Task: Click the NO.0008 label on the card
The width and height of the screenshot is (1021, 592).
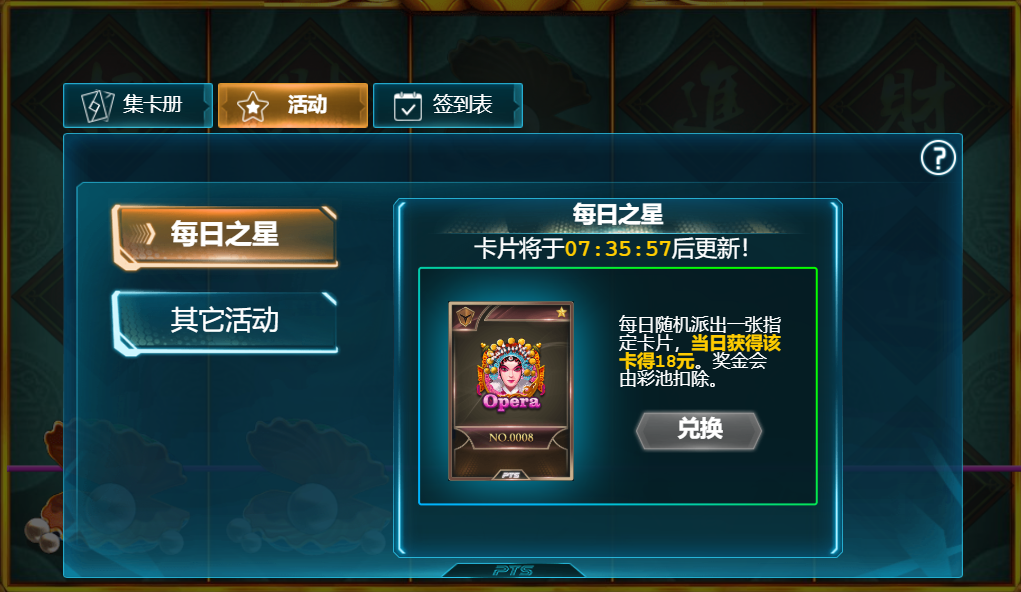Action: point(511,437)
